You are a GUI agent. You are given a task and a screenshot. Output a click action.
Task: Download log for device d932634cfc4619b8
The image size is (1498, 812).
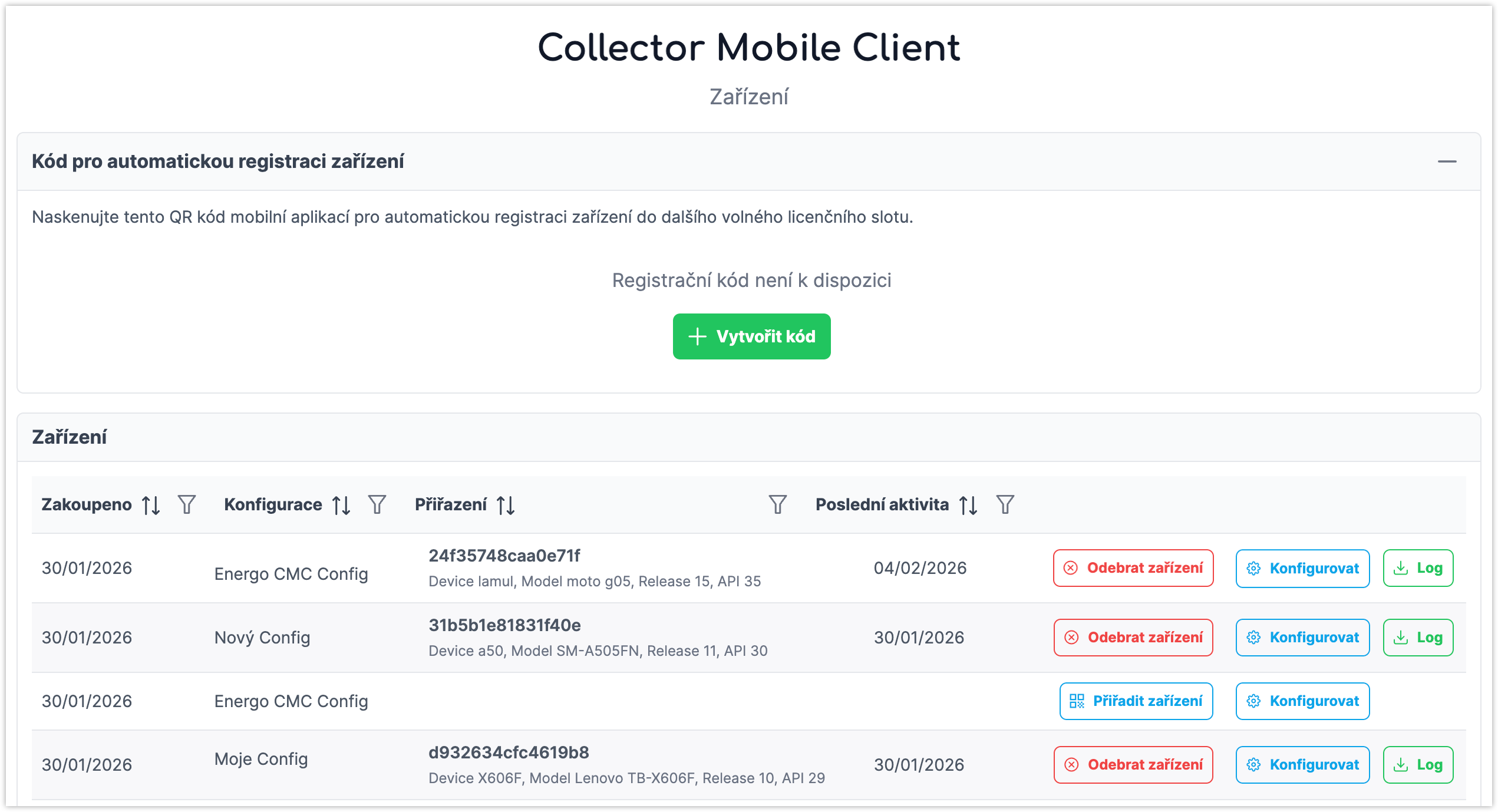[1418, 765]
